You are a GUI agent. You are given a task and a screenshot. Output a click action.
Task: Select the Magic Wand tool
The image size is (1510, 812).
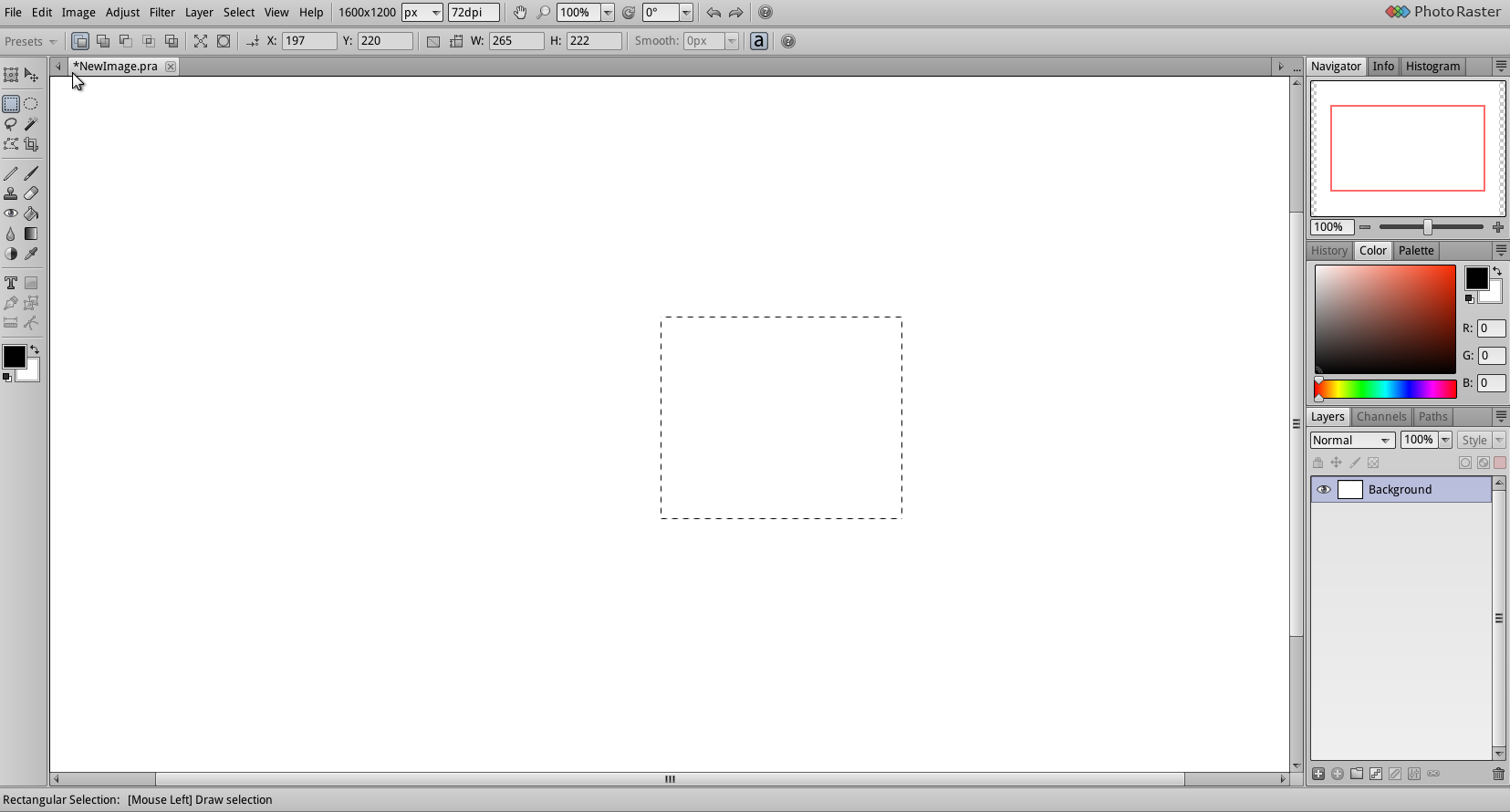click(31, 124)
